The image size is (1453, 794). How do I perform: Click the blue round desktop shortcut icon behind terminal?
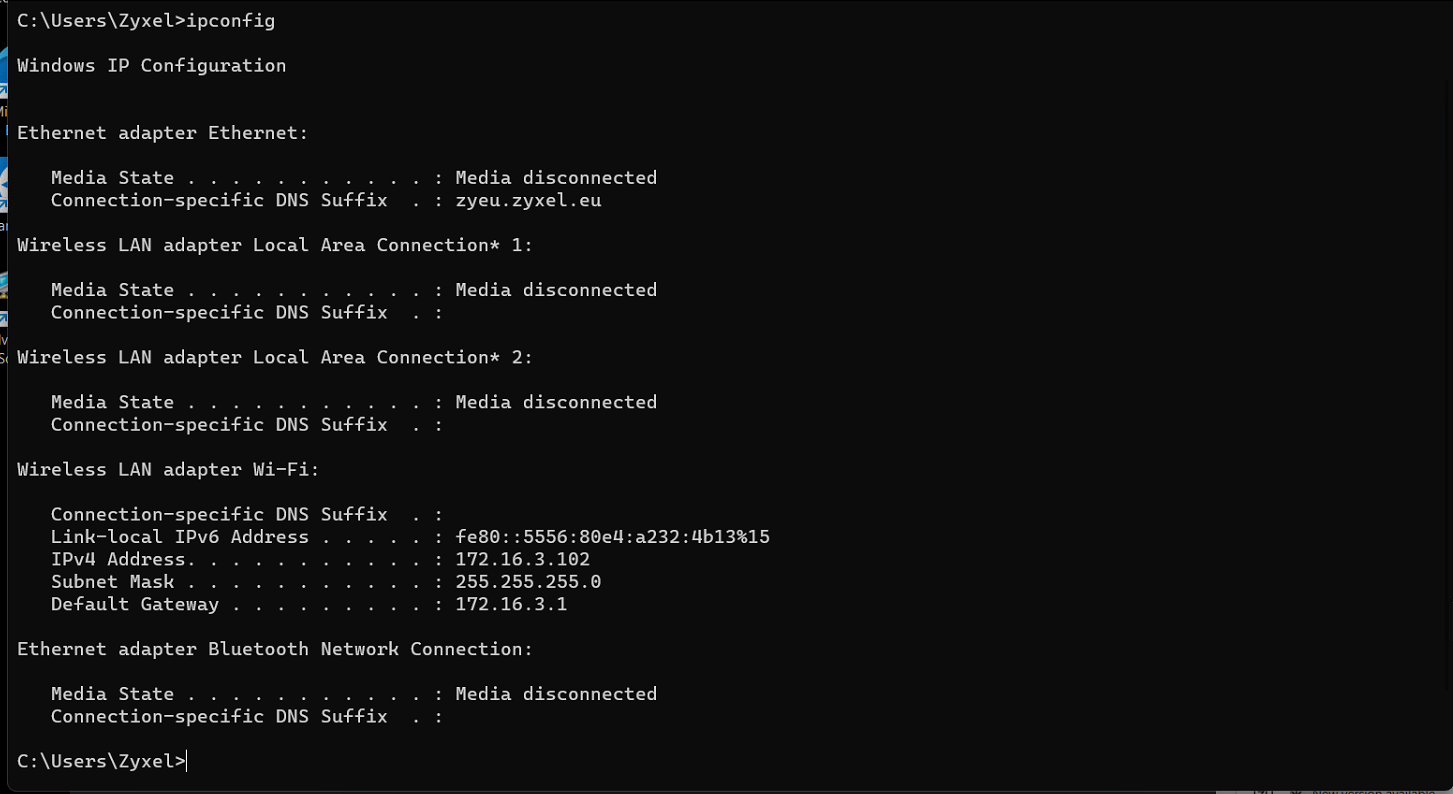(3, 185)
